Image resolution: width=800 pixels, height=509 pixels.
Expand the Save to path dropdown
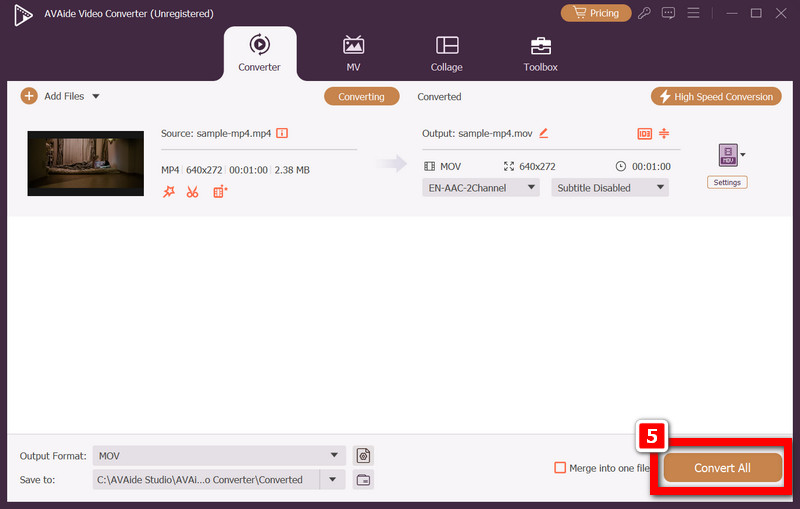click(333, 479)
